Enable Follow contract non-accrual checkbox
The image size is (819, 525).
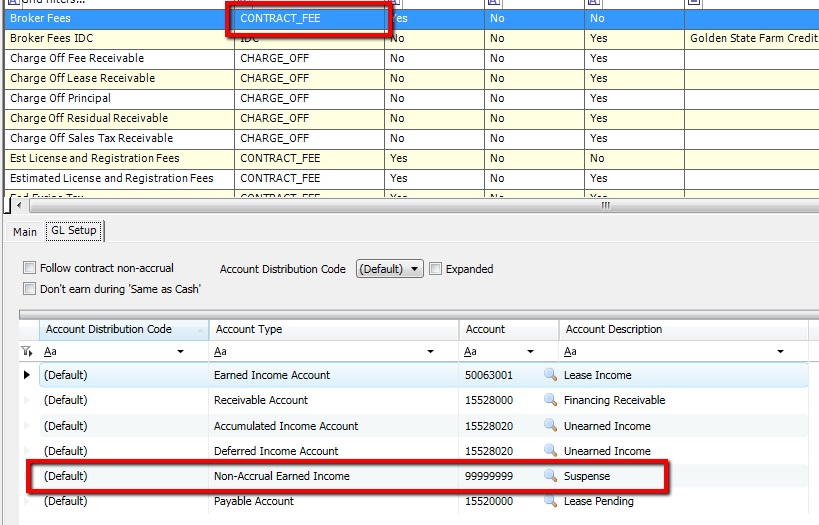pyautogui.click(x=29, y=268)
